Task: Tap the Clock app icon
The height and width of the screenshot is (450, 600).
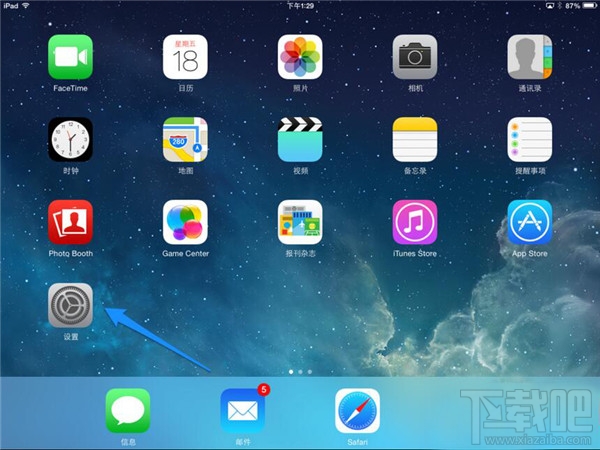Action: 70,140
